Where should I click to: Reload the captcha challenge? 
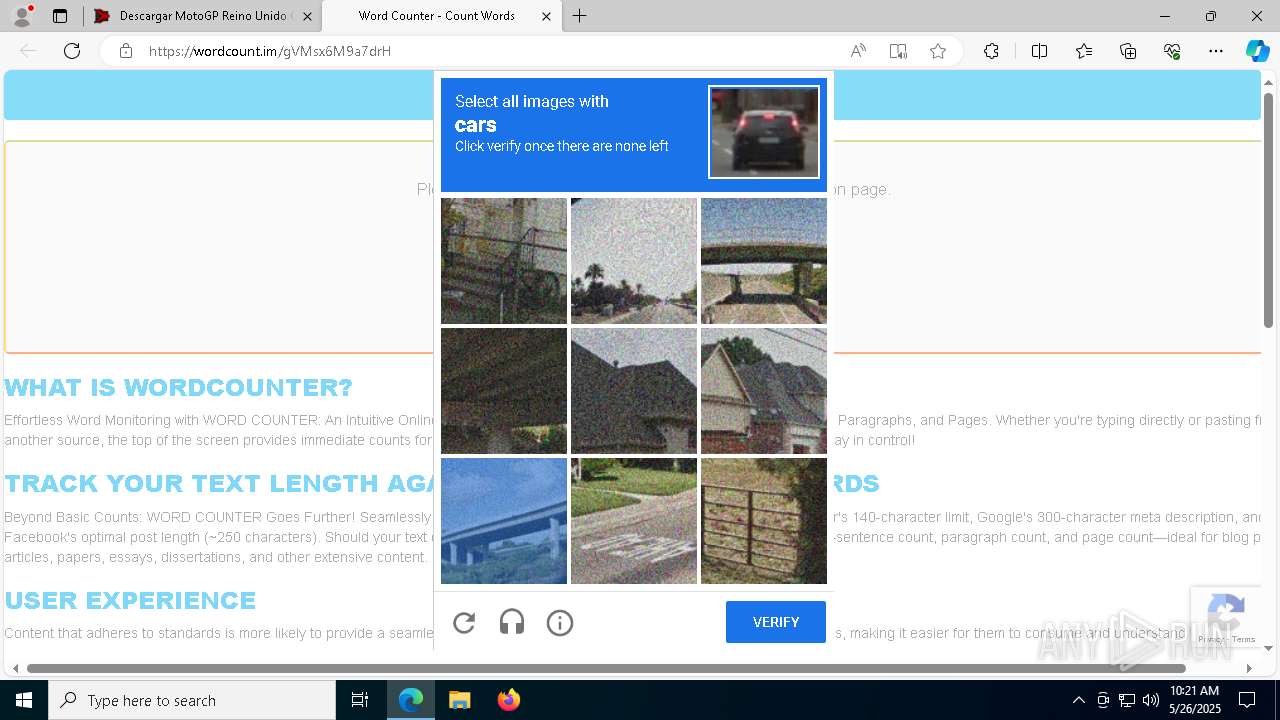[x=464, y=623]
